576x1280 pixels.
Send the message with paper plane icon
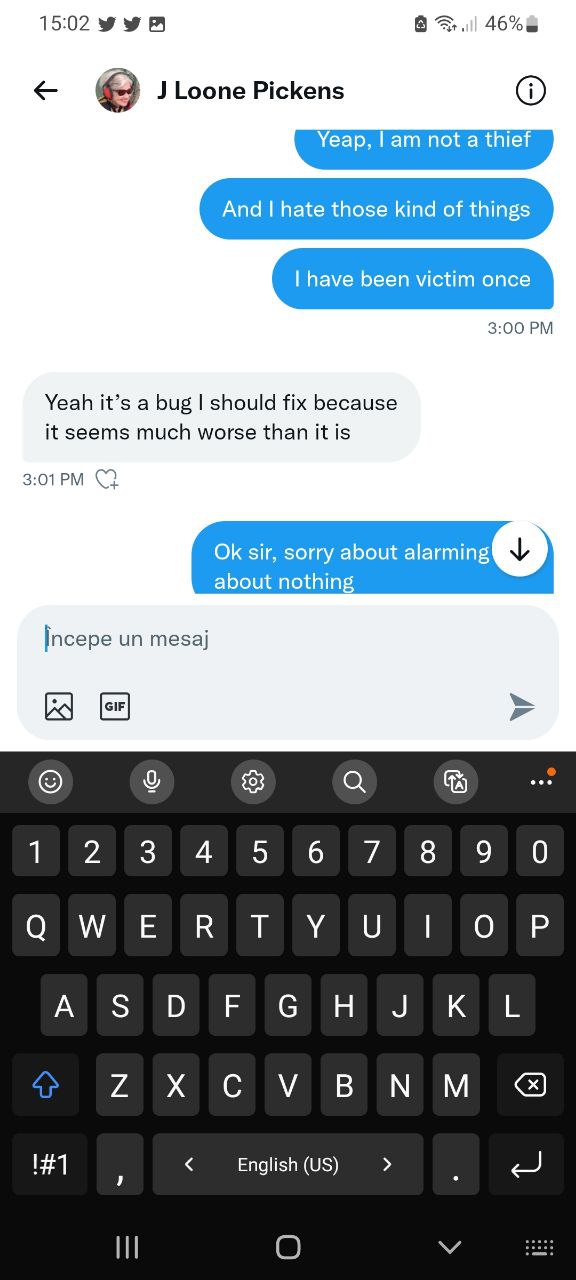(x=521, y=707)
